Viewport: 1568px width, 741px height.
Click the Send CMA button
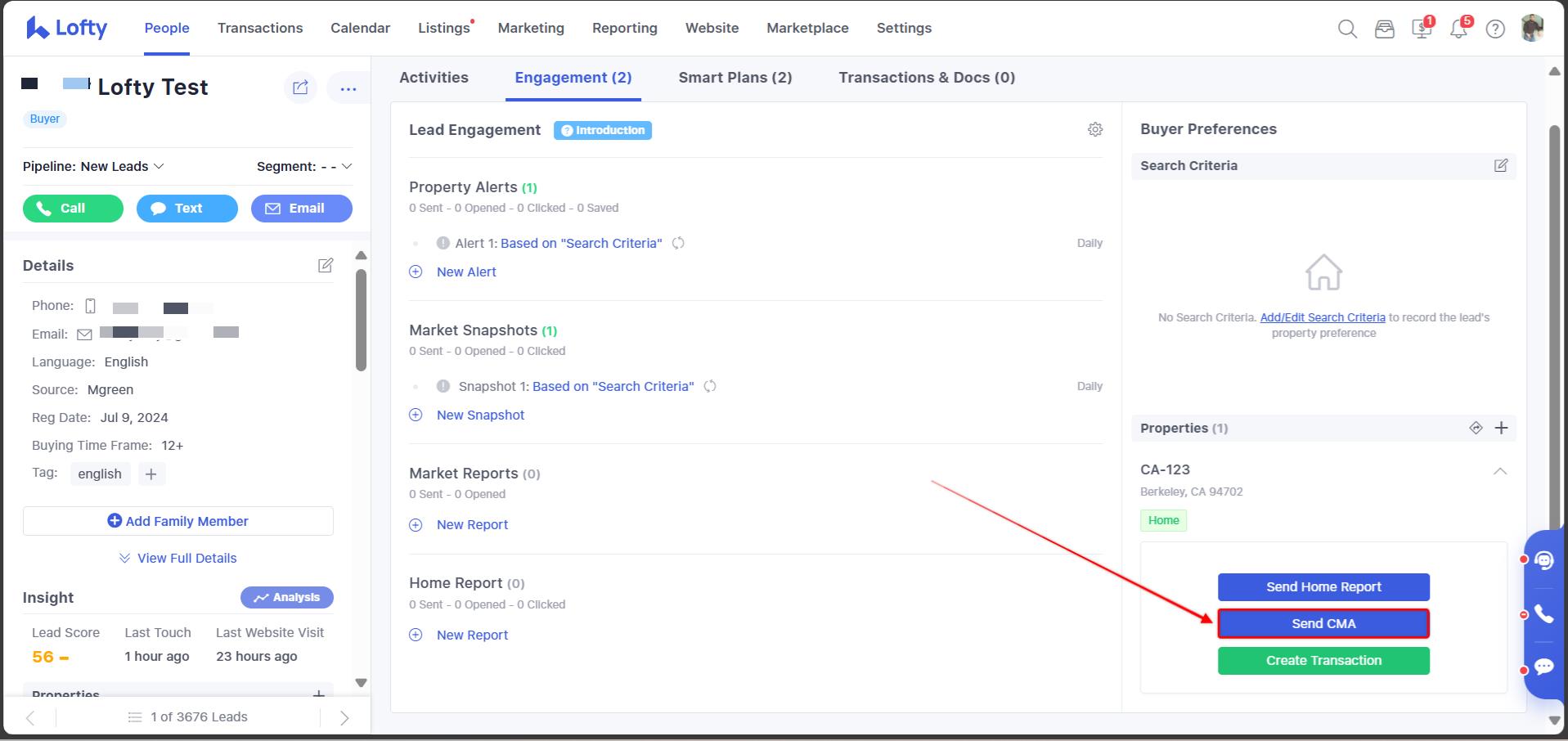[1323, 624]
